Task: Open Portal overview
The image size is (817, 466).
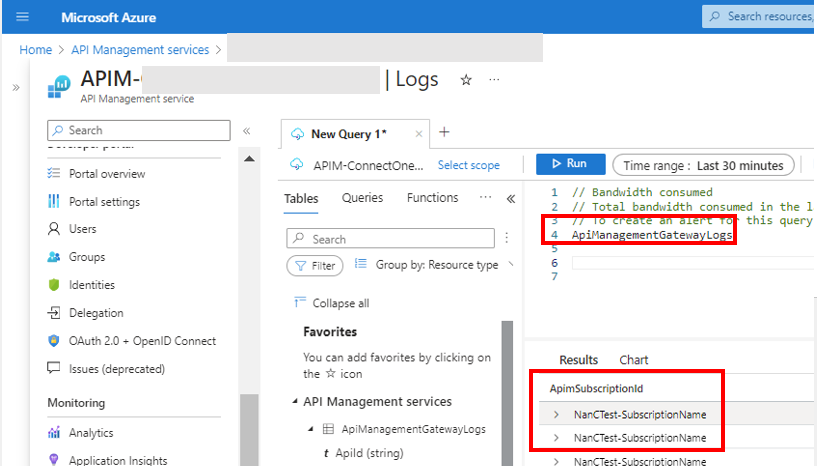Action: coord(107,174)
